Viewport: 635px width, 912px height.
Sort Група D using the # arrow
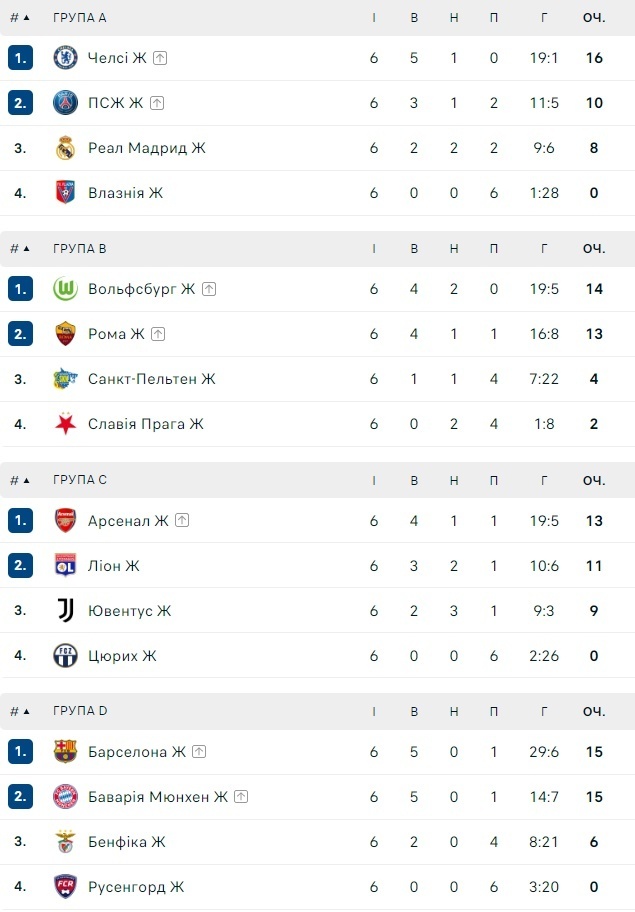point(19,711)
